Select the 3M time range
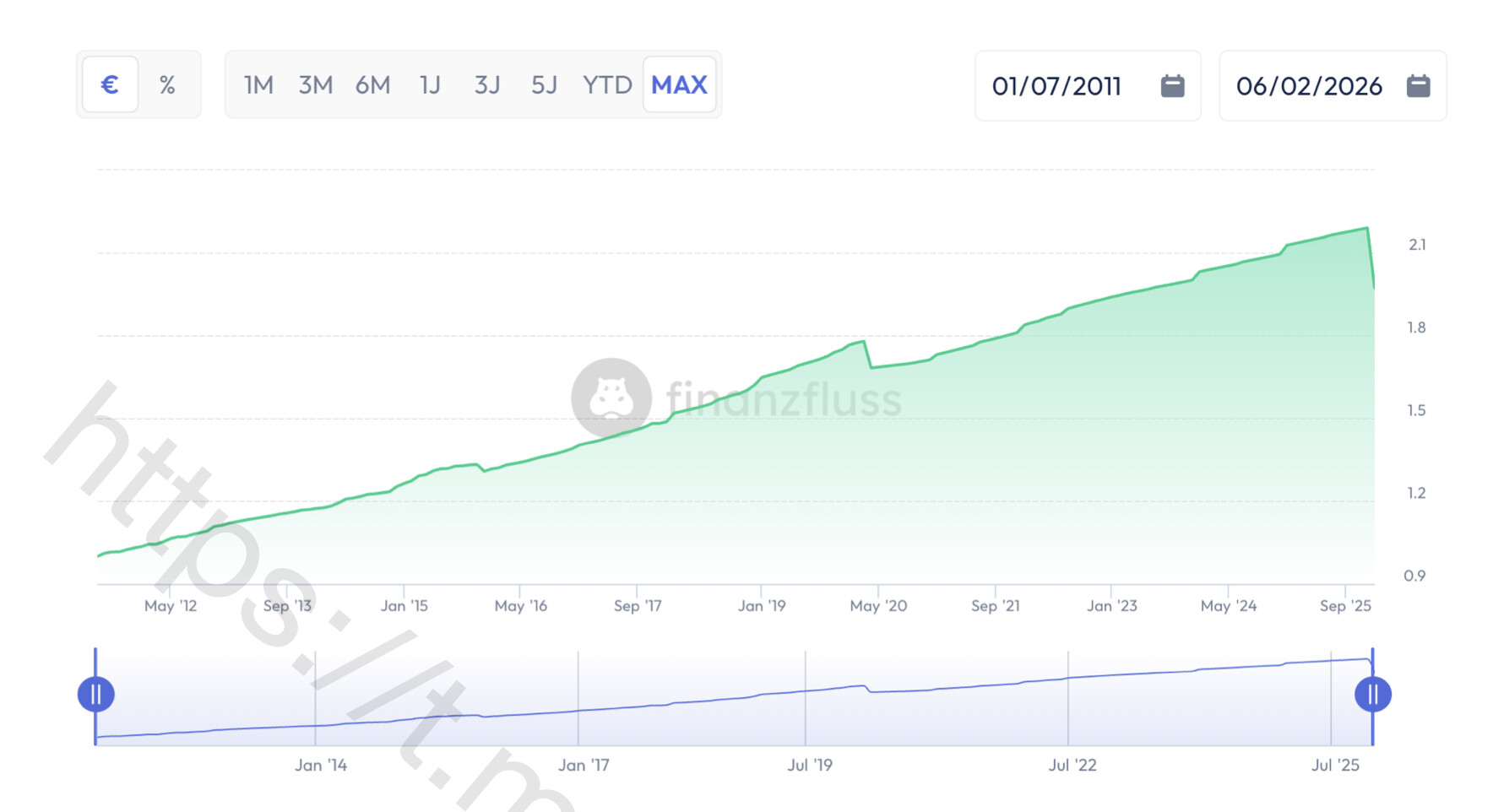Image resolution: width=1493 pixels, height=812 pixels. coord(315,85)
